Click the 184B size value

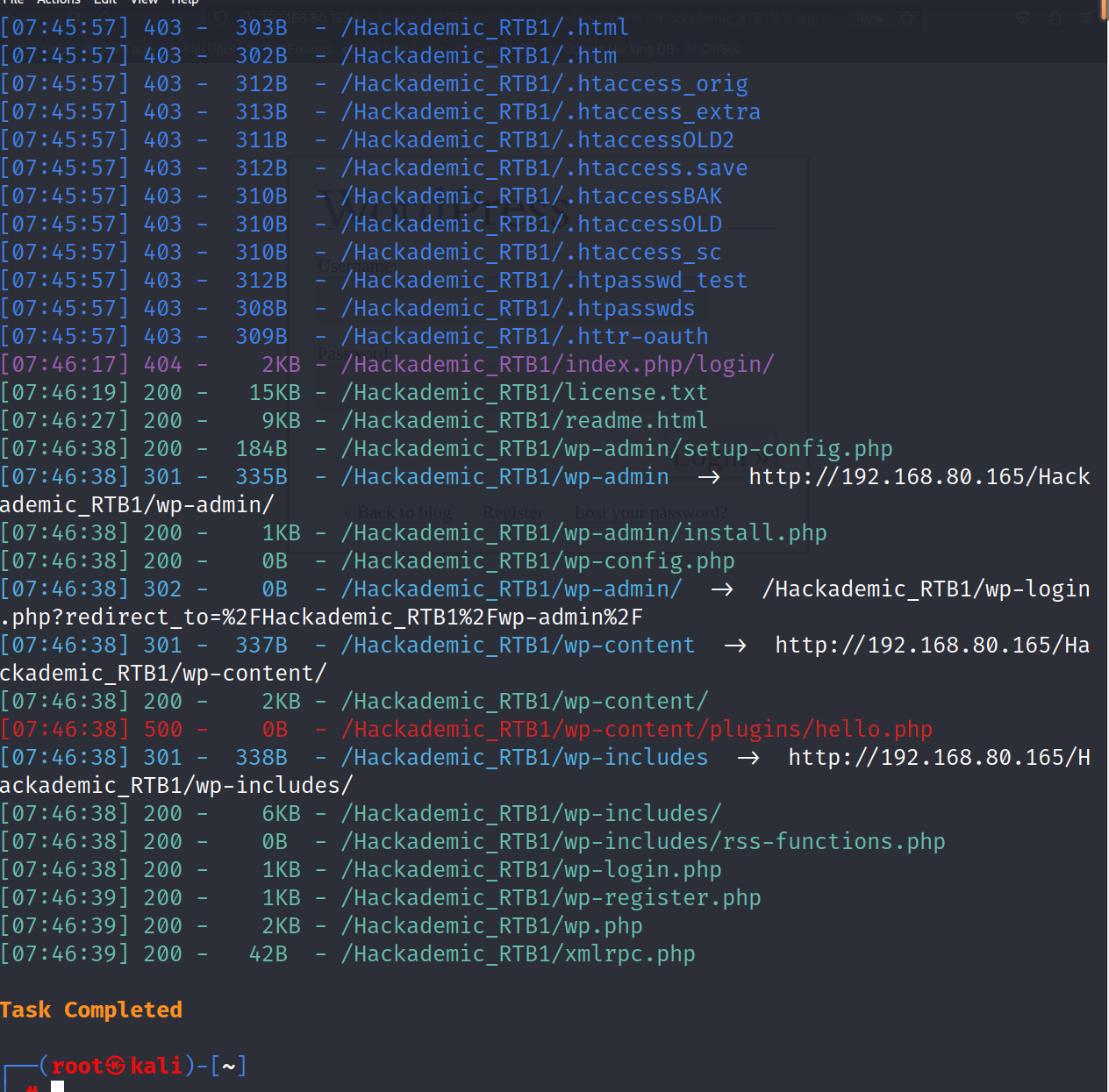click(261, 448)
